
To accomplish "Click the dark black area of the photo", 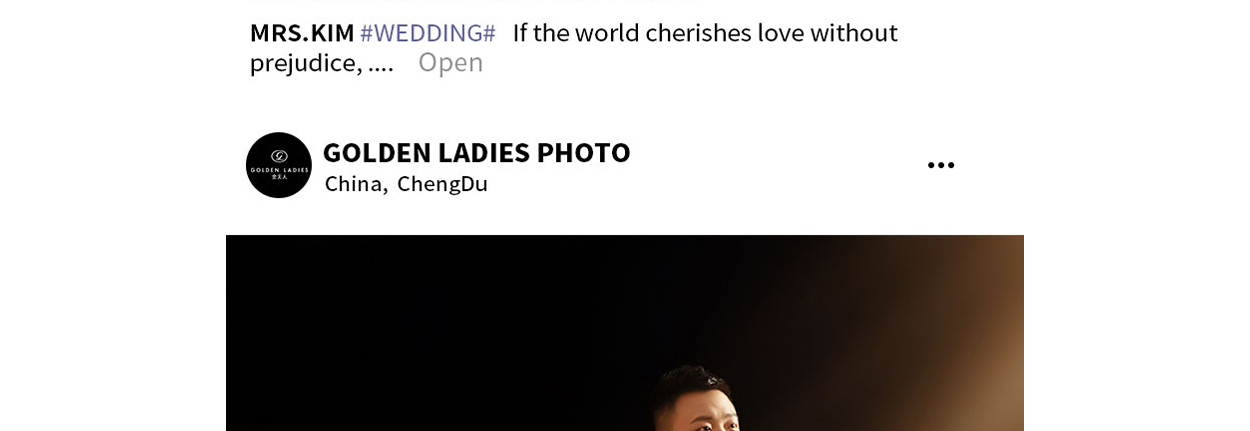I will [400, 330].
